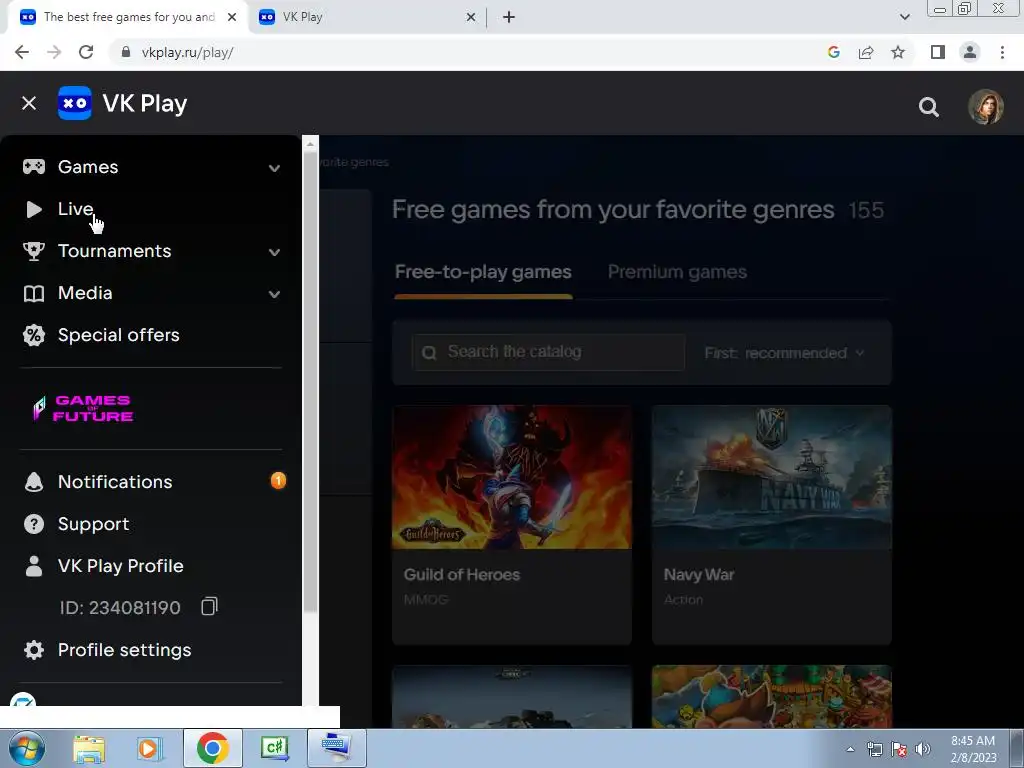
Task: Switch to the Free-to-play games tab
Action: click(x=483, y=272)
